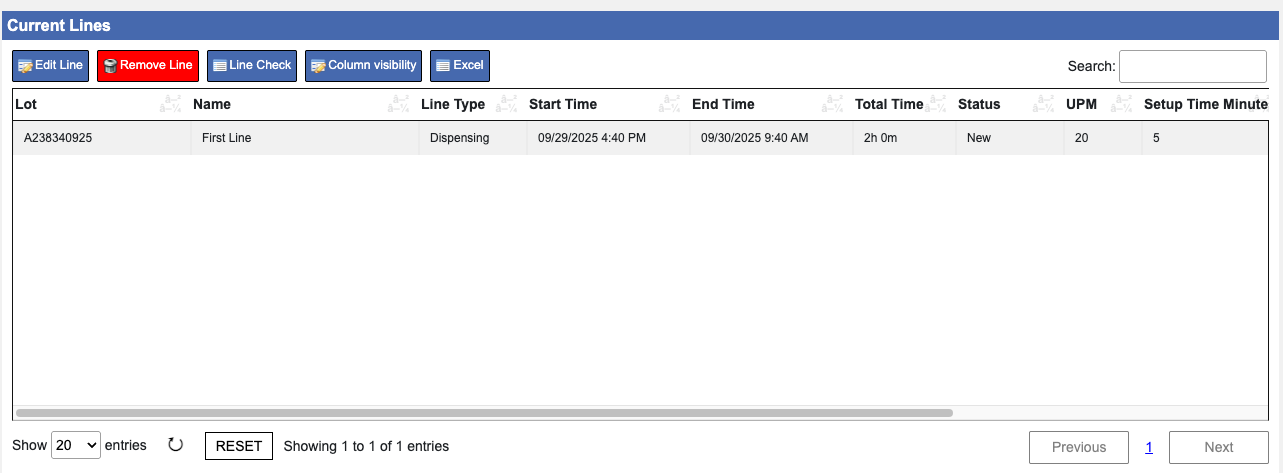This screenshot has width=1283, height=473.
Task: Click the Total Time sort icon
Action: pos(937,104)
